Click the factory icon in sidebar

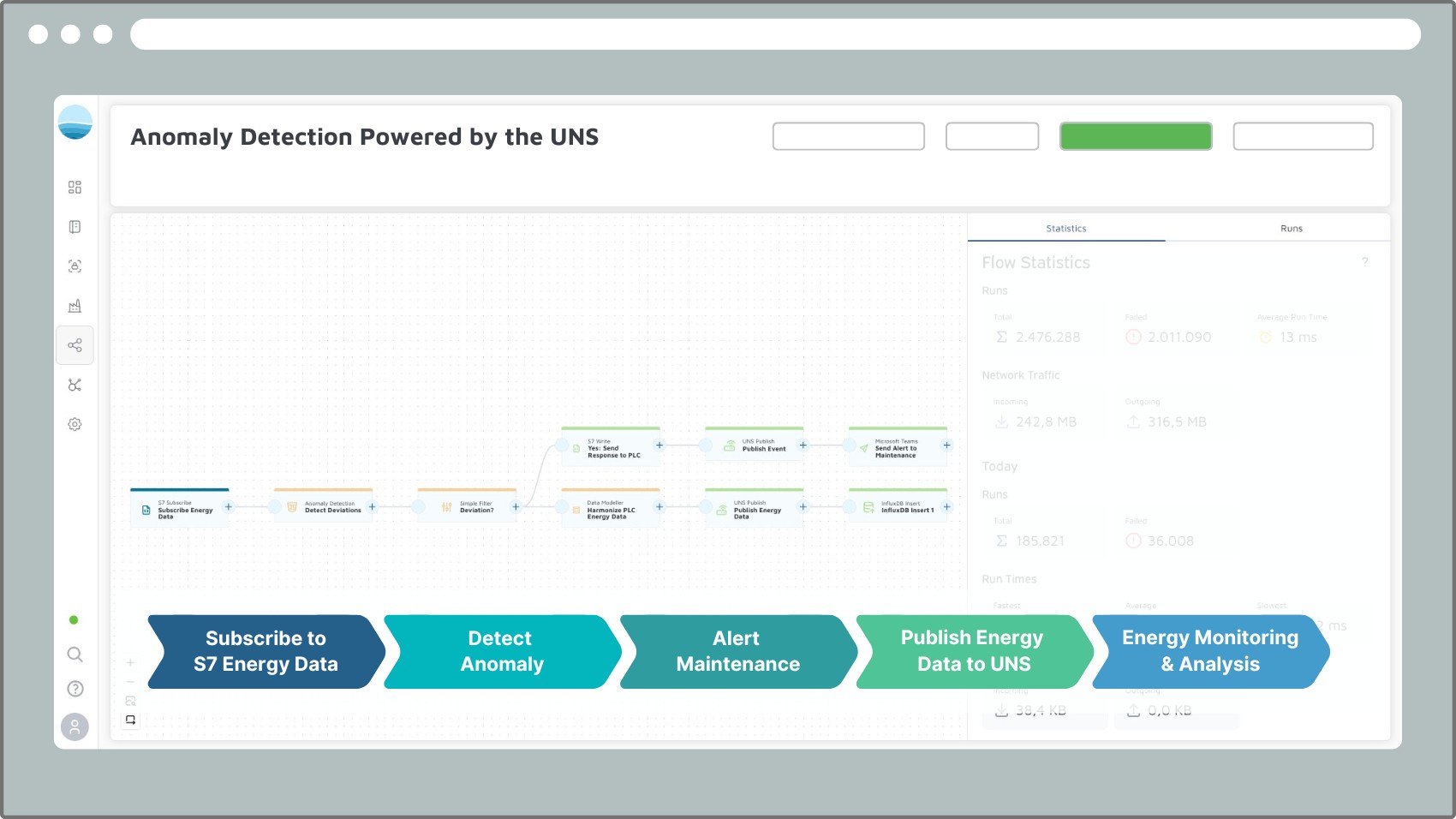[75, 306]
